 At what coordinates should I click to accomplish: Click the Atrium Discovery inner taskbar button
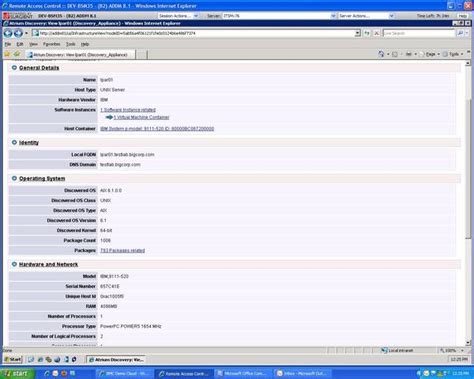(116, 359)
